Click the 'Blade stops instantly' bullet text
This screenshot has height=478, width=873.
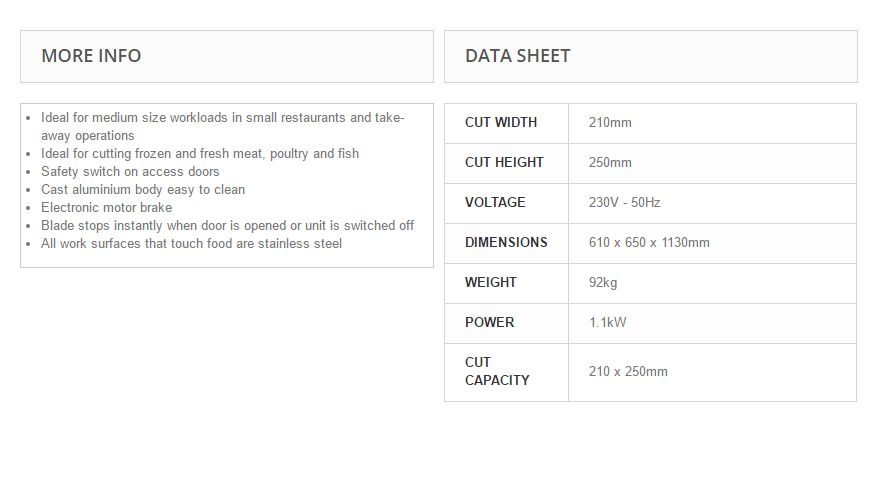pos(227,226)
